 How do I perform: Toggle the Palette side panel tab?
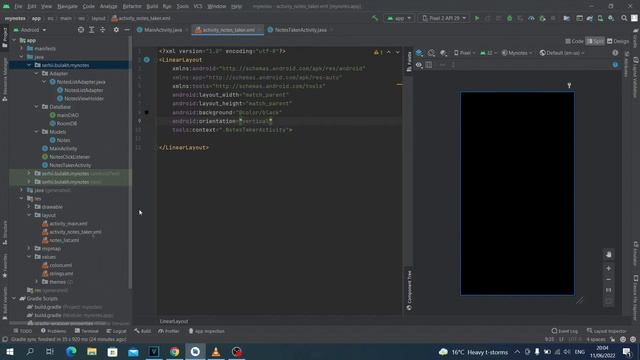click(409, 61)
